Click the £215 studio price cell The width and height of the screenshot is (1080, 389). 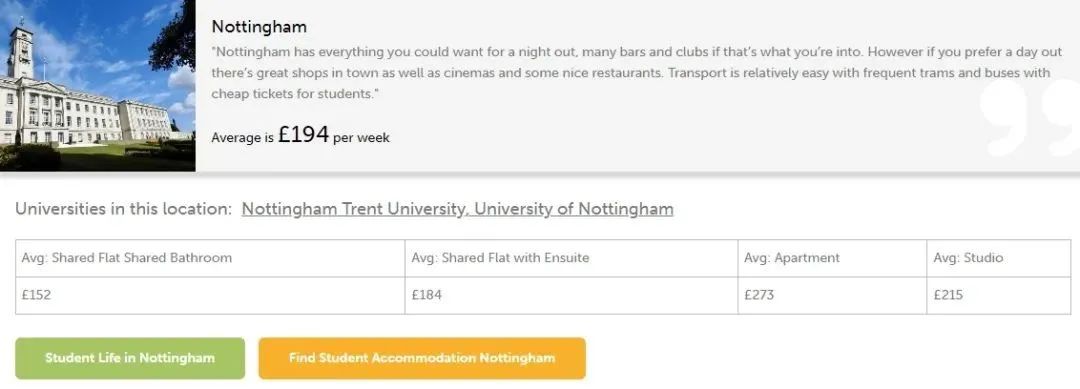pyautogui.click(x=999, y=295)
